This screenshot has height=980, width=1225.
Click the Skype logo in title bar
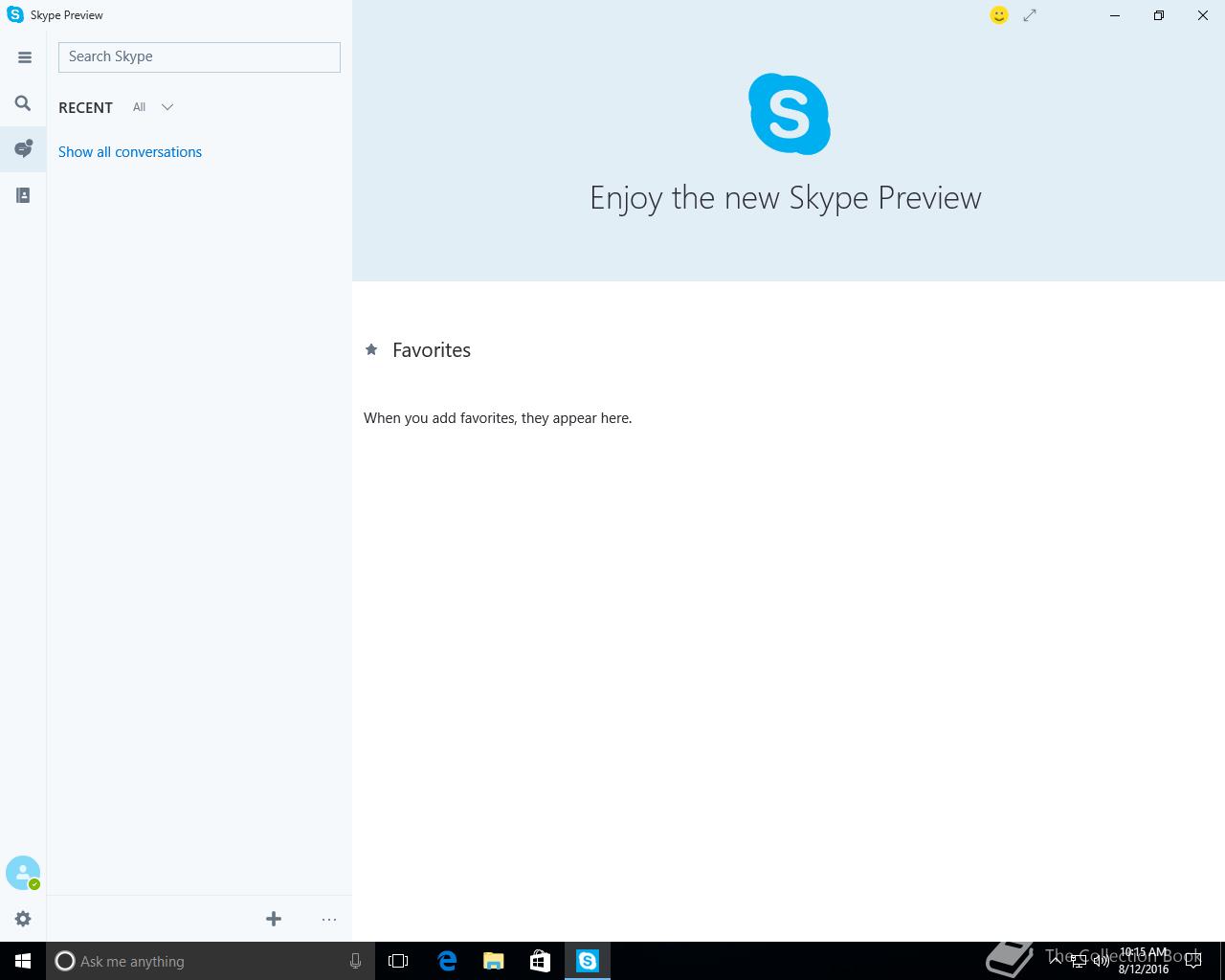pyautogui.click(x=15, y=14)
